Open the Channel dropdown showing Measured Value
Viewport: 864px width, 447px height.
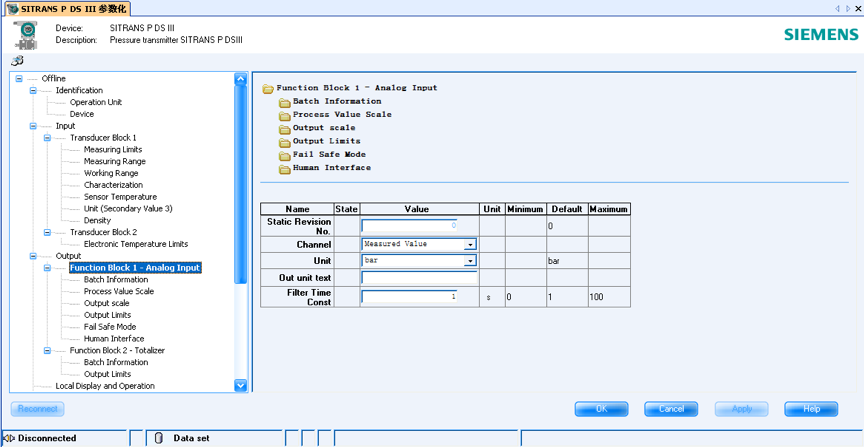470,244
